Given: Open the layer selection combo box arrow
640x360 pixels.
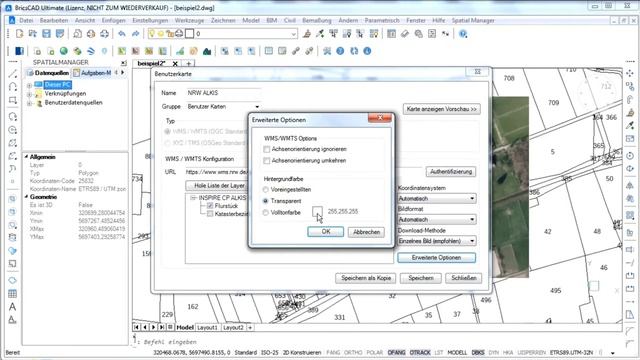Looking at the screenshot, I should tap(293, 34).
